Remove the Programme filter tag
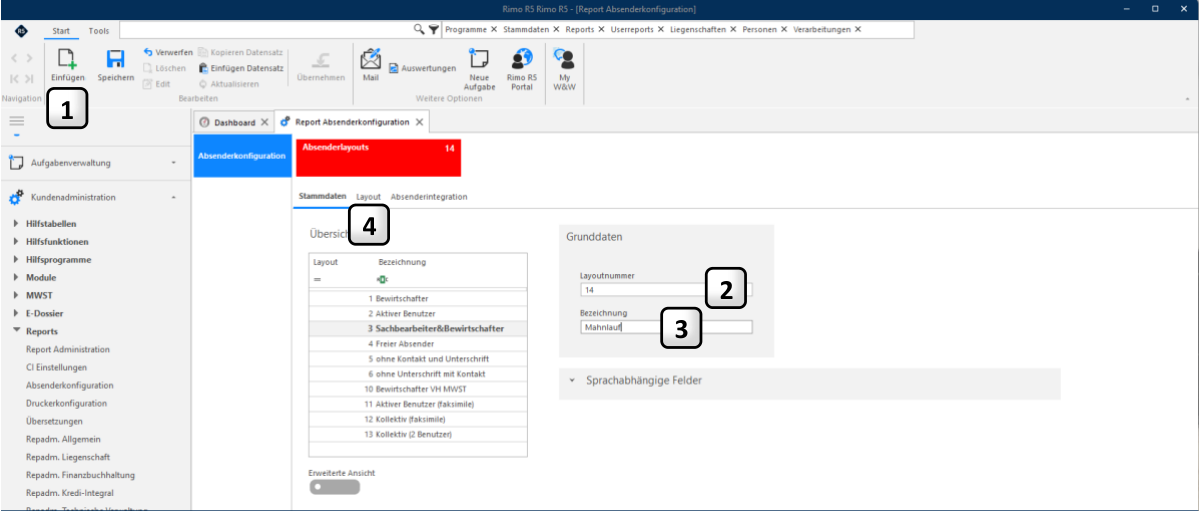Viewport: 1201px width, 512px height. coord(493,30)
